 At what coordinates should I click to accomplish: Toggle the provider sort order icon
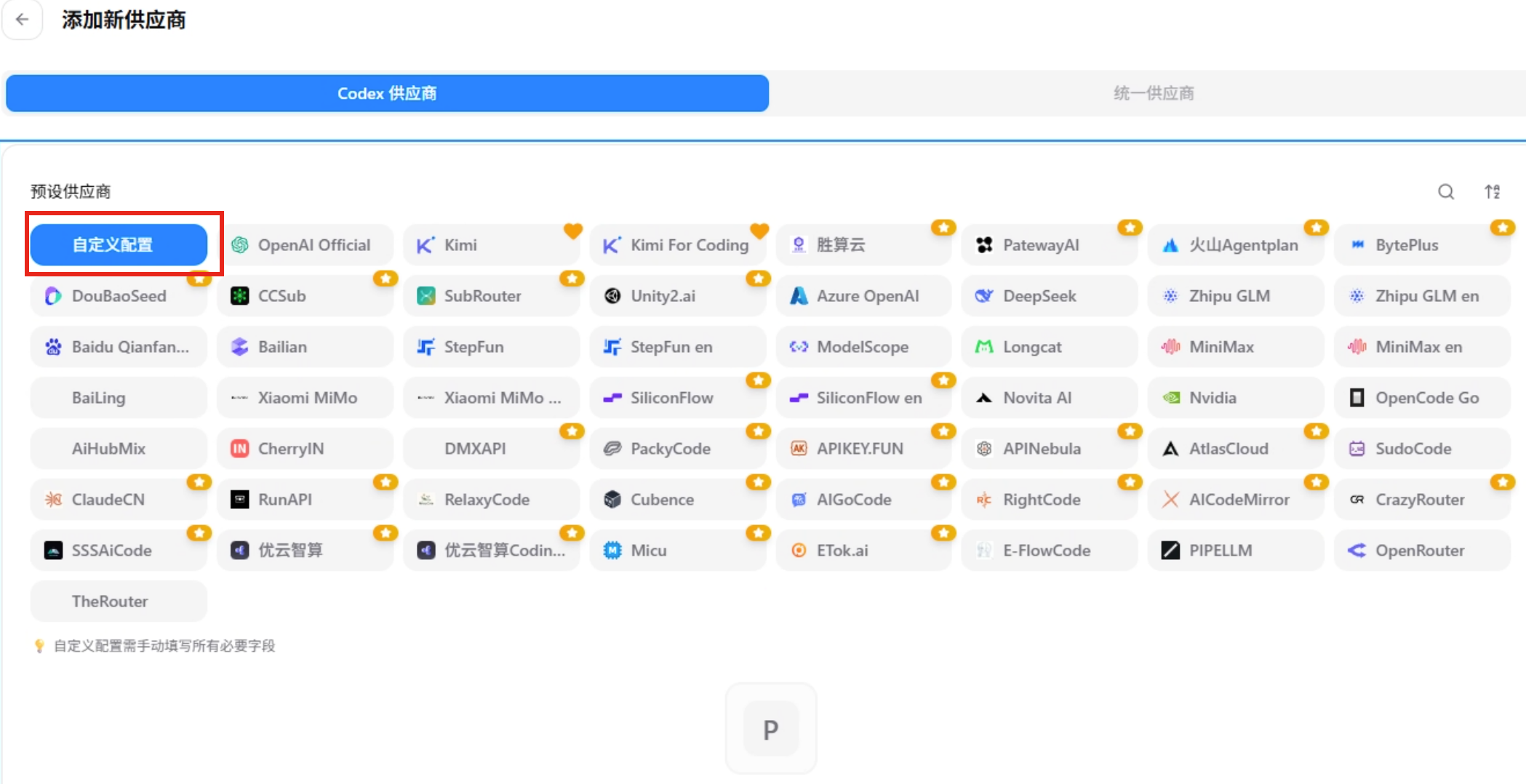(1492, 191)
